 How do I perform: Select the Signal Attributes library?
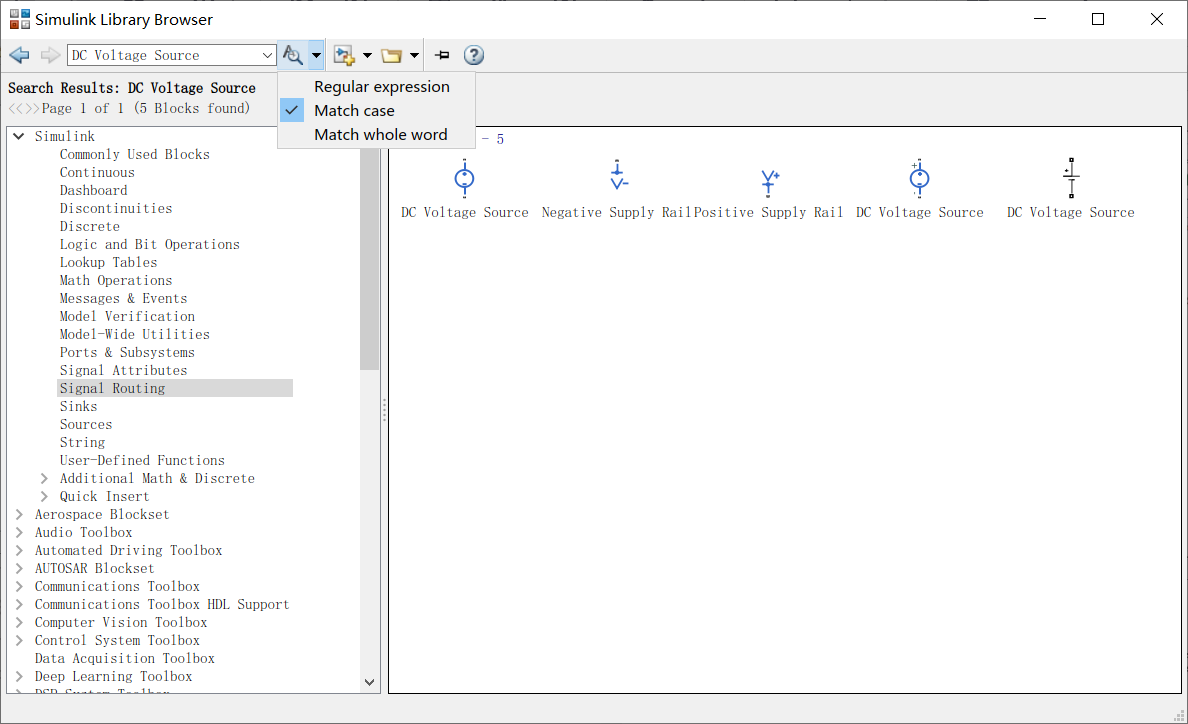[x=123, y=370]
